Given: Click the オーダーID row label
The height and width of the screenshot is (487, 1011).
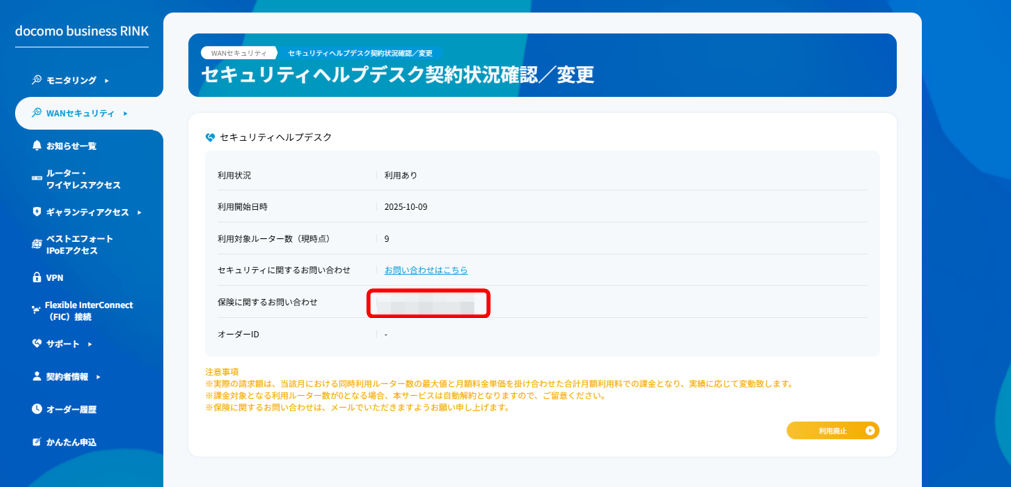Looking at the screenshot, I should (x=239, y=334).
